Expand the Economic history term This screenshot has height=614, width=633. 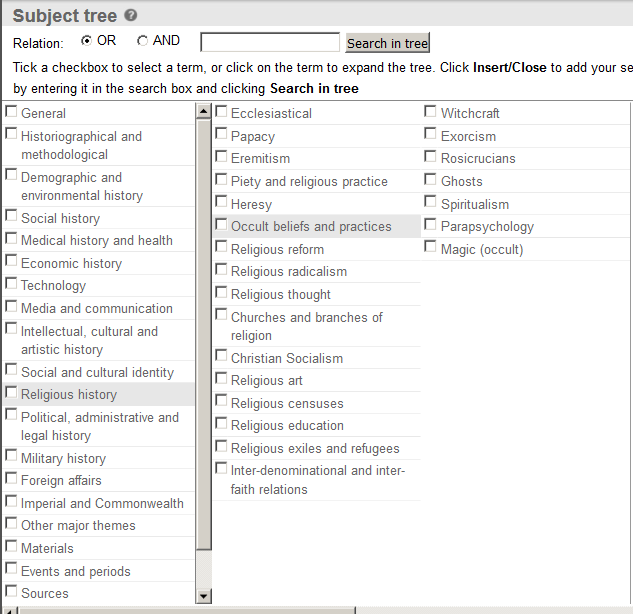coord(71,263)
